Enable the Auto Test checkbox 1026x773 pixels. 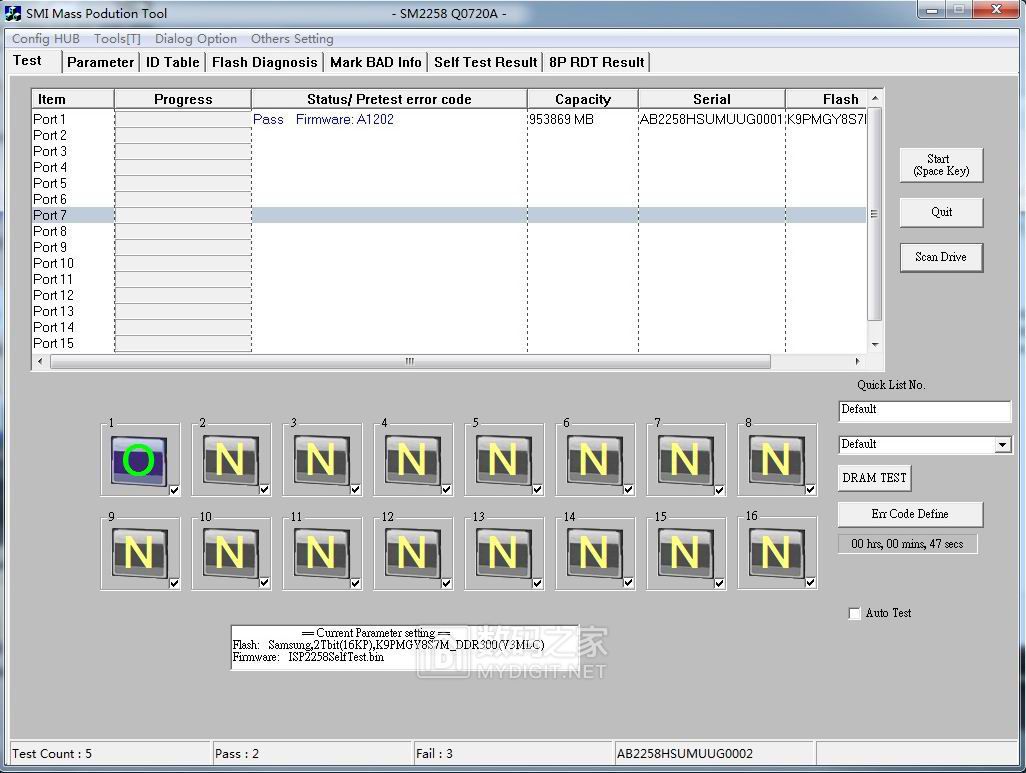pos(854,613)
